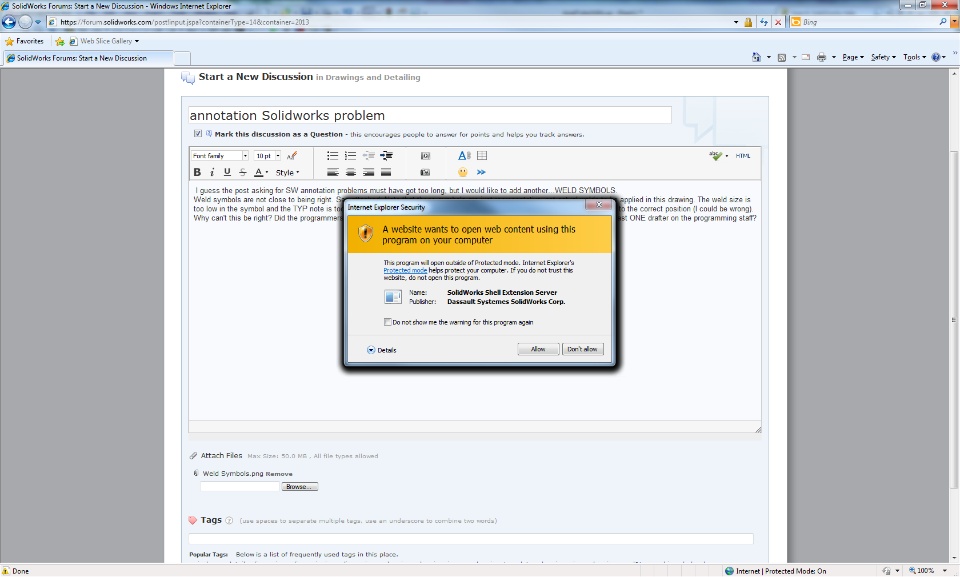Open the search provider dropdown
This screenshot has width=960, height=577.
pos(954,22)
